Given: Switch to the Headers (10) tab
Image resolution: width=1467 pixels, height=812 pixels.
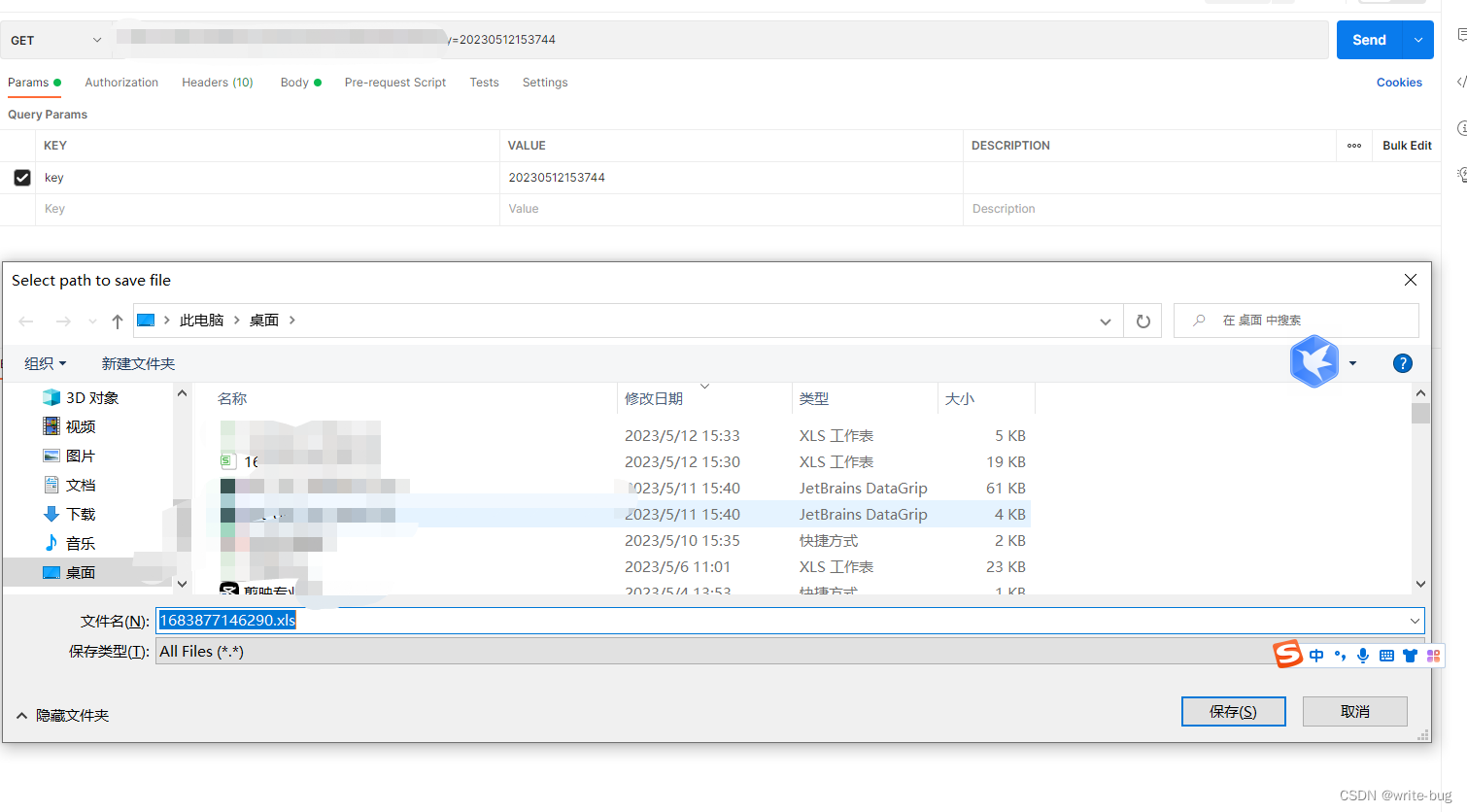Looking at the screenshot, I should [217, 83].
